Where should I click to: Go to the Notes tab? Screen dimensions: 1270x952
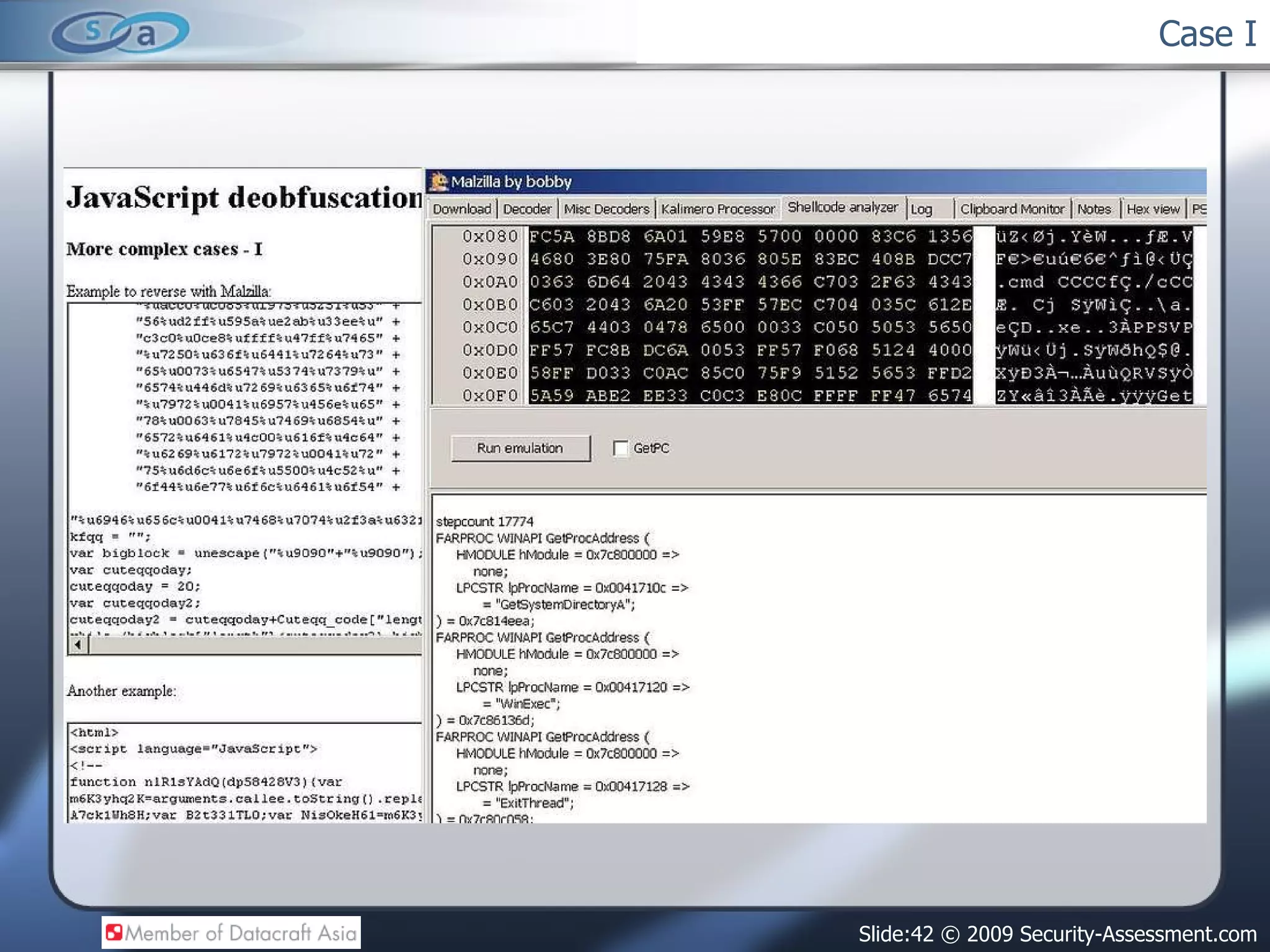click(x=1094, y=209)
